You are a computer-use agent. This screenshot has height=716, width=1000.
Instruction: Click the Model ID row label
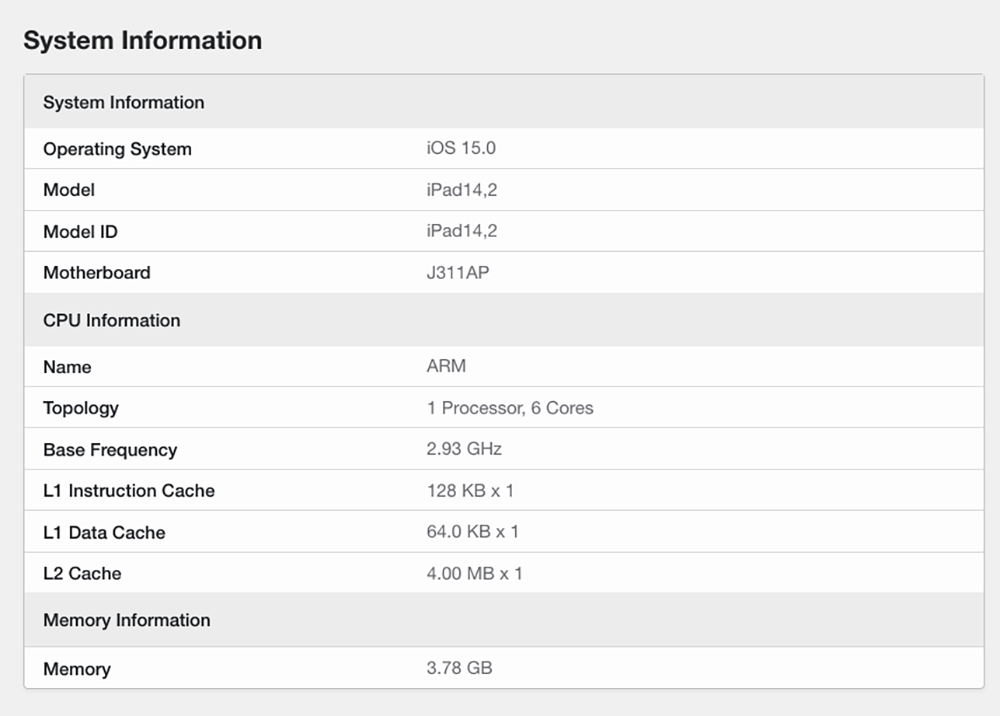(x=80, y=231)
